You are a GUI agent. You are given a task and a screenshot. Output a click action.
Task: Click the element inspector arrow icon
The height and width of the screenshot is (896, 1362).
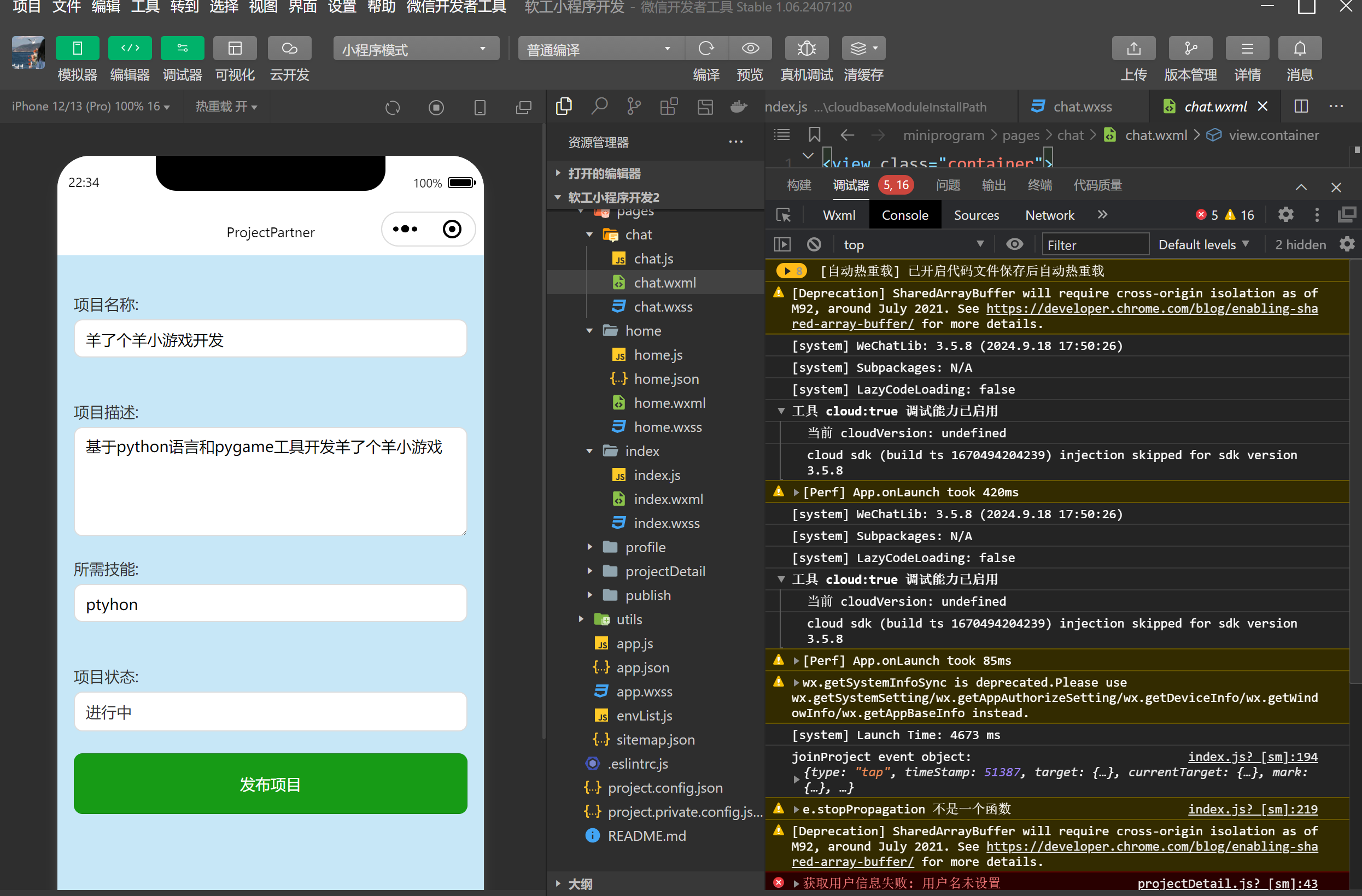pos(783,215)
